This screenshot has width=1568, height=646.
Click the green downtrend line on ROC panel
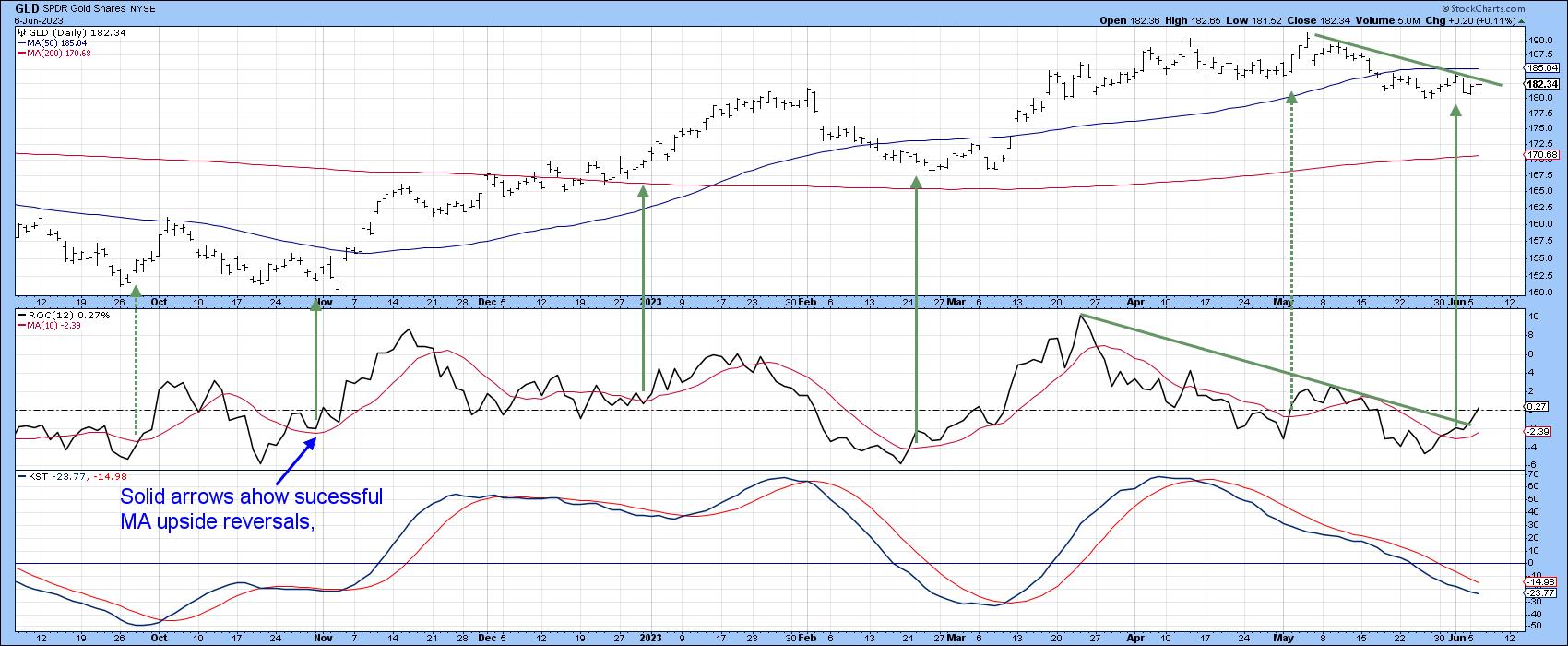(x=1273, y=369)
